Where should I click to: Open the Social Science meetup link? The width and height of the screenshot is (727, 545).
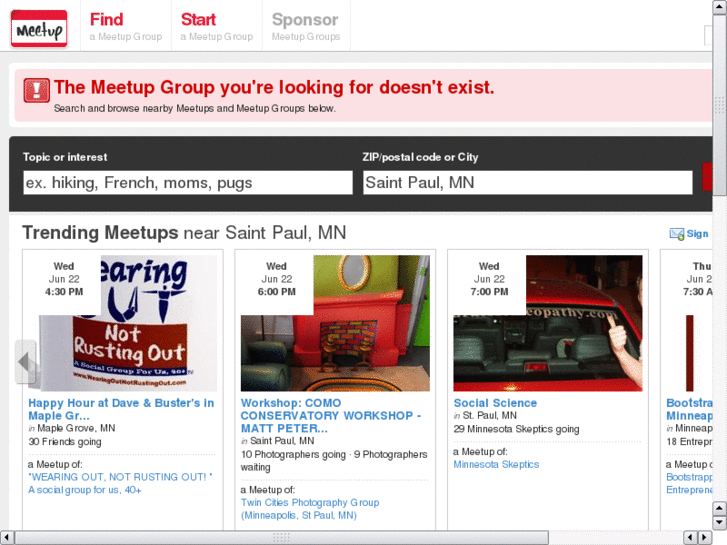click(495, 403)
